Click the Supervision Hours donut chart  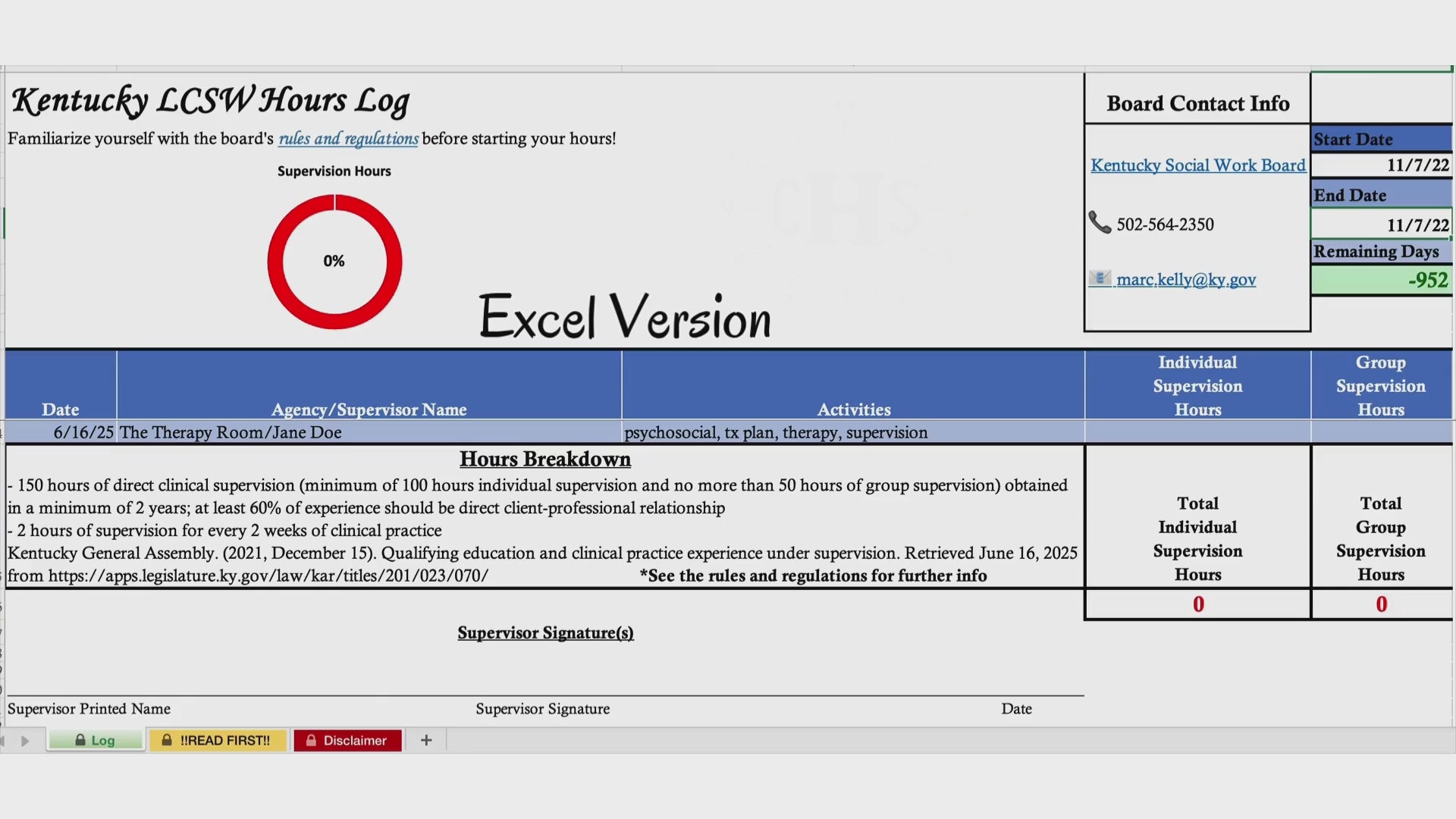(x=334, y=262)
